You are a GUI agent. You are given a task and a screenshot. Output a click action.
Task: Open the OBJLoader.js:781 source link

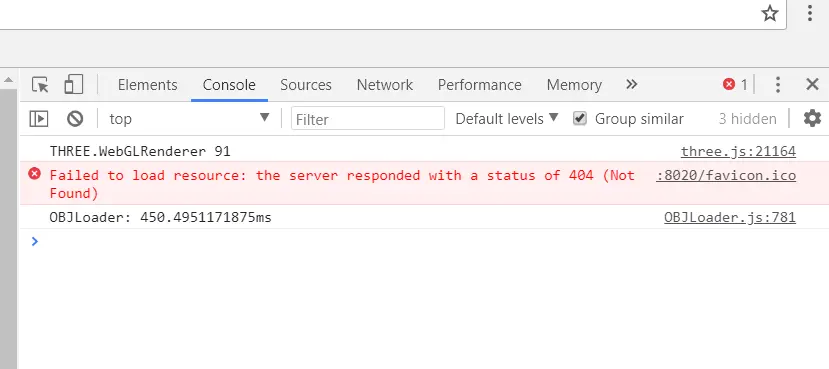click(x=730, y=218)
